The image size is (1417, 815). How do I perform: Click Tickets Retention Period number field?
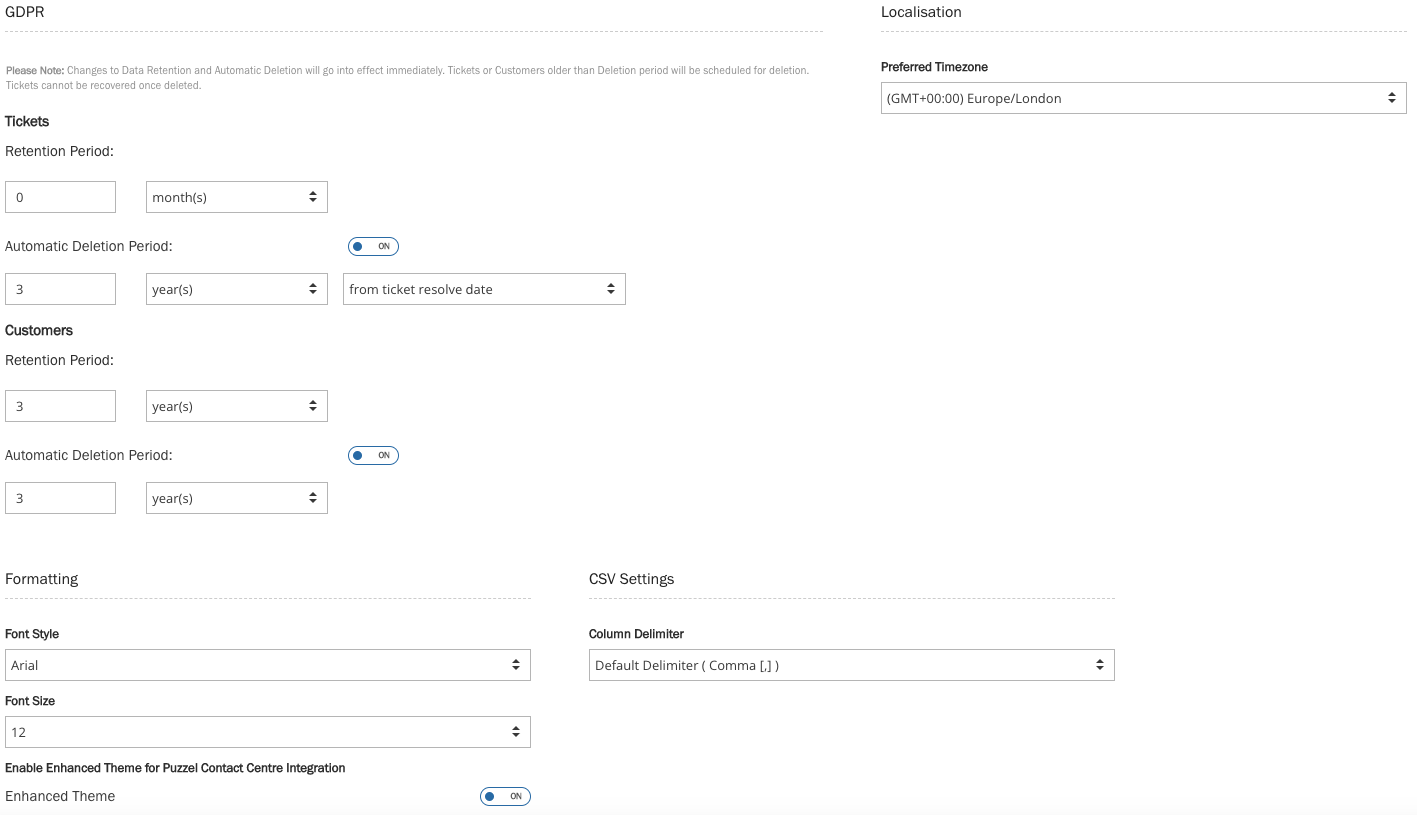[60, 197]
